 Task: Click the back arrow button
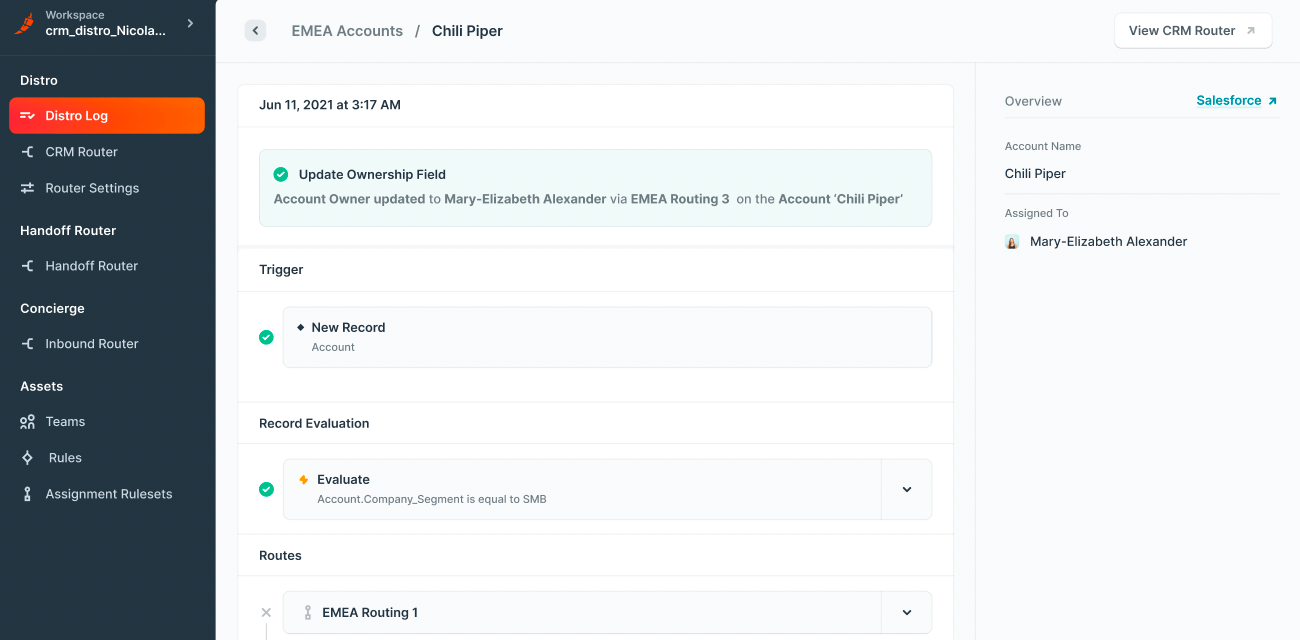coord(256,31)
